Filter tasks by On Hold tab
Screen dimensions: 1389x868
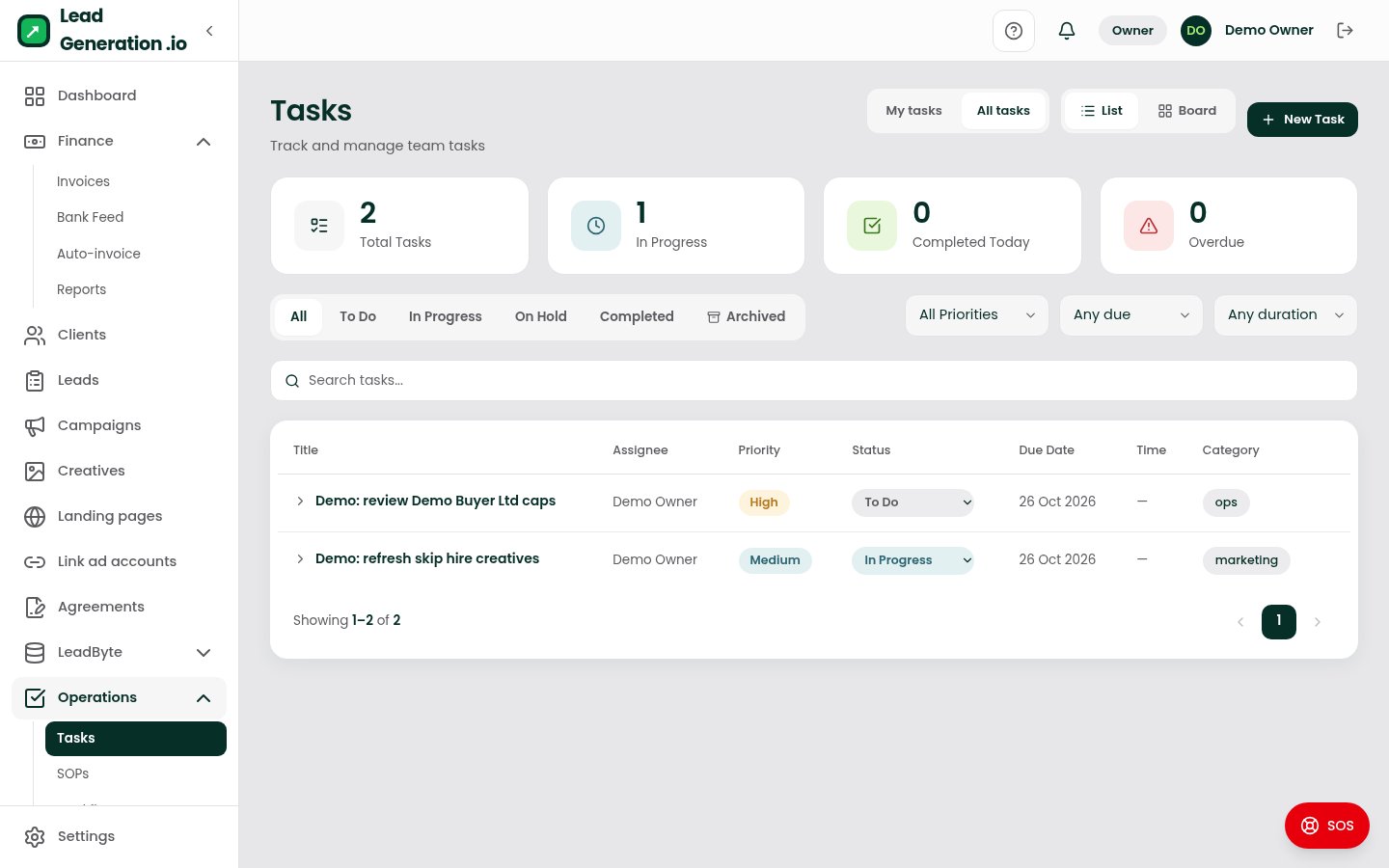point(541,316)
